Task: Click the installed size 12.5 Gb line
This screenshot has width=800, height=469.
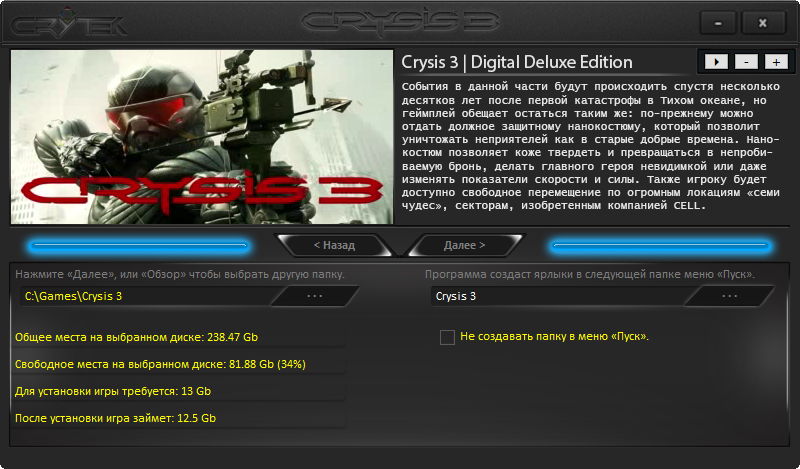Action: tap(115, 418)
